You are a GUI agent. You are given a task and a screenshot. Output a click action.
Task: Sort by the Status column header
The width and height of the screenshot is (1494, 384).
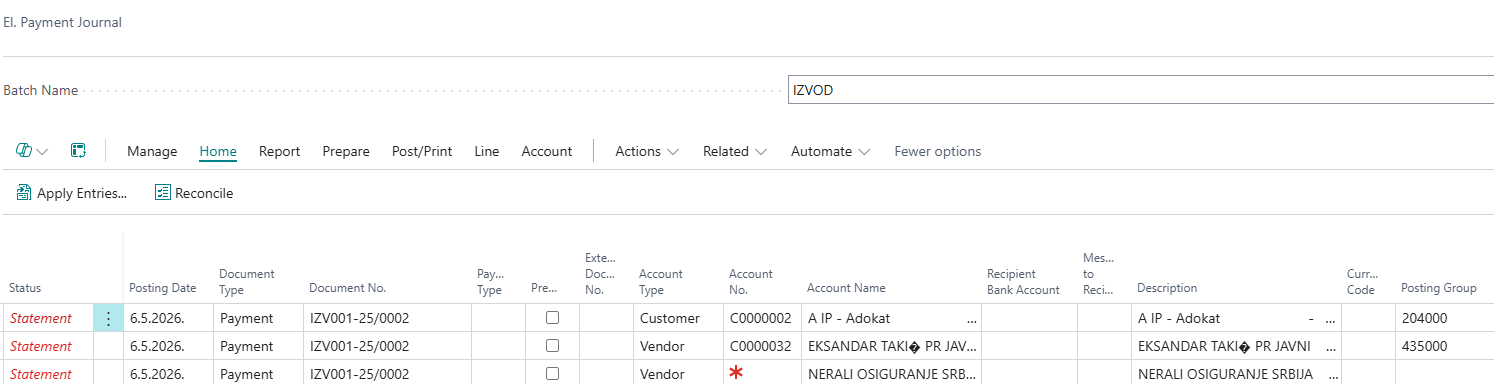click(x=25, y=288)
